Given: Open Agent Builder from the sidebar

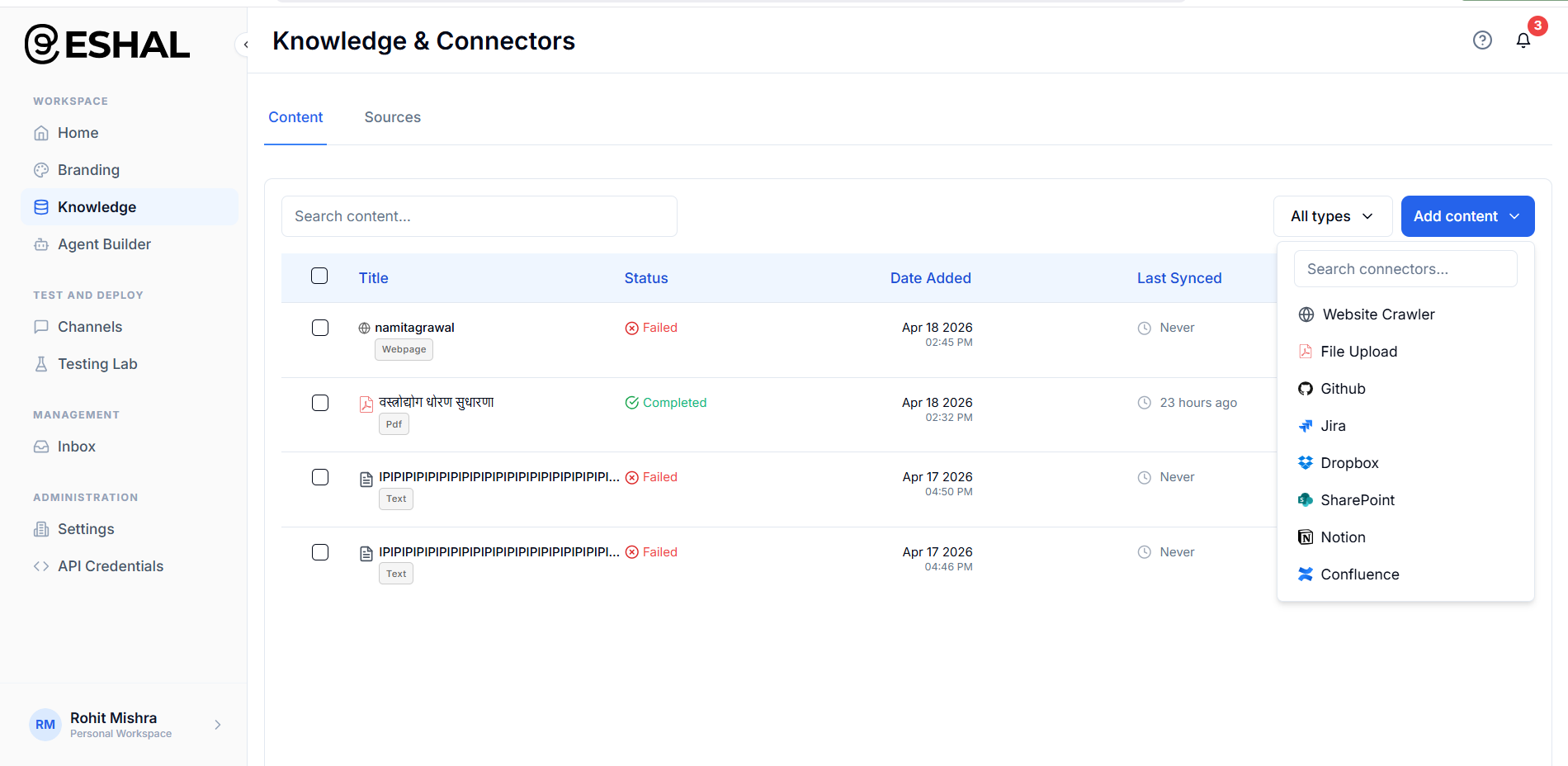Looking at the screenshot, I should coord(104,244).
